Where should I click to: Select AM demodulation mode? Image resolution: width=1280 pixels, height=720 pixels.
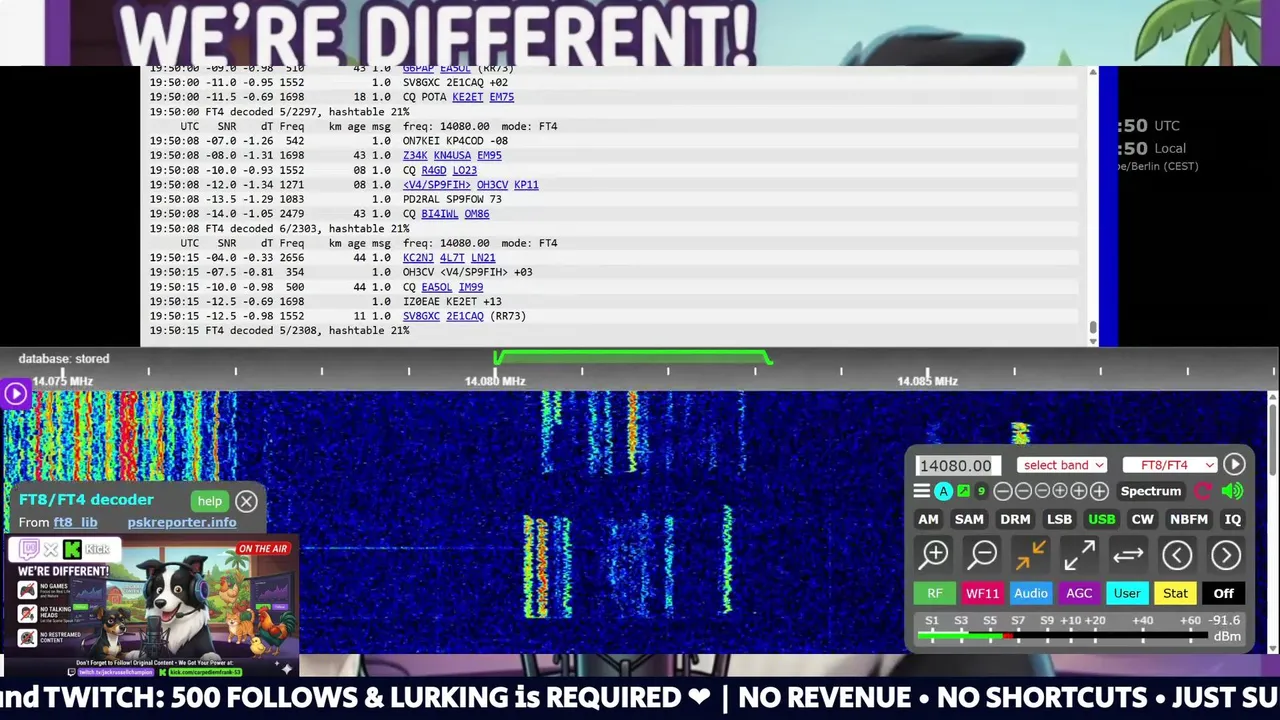tap(928, 519)
